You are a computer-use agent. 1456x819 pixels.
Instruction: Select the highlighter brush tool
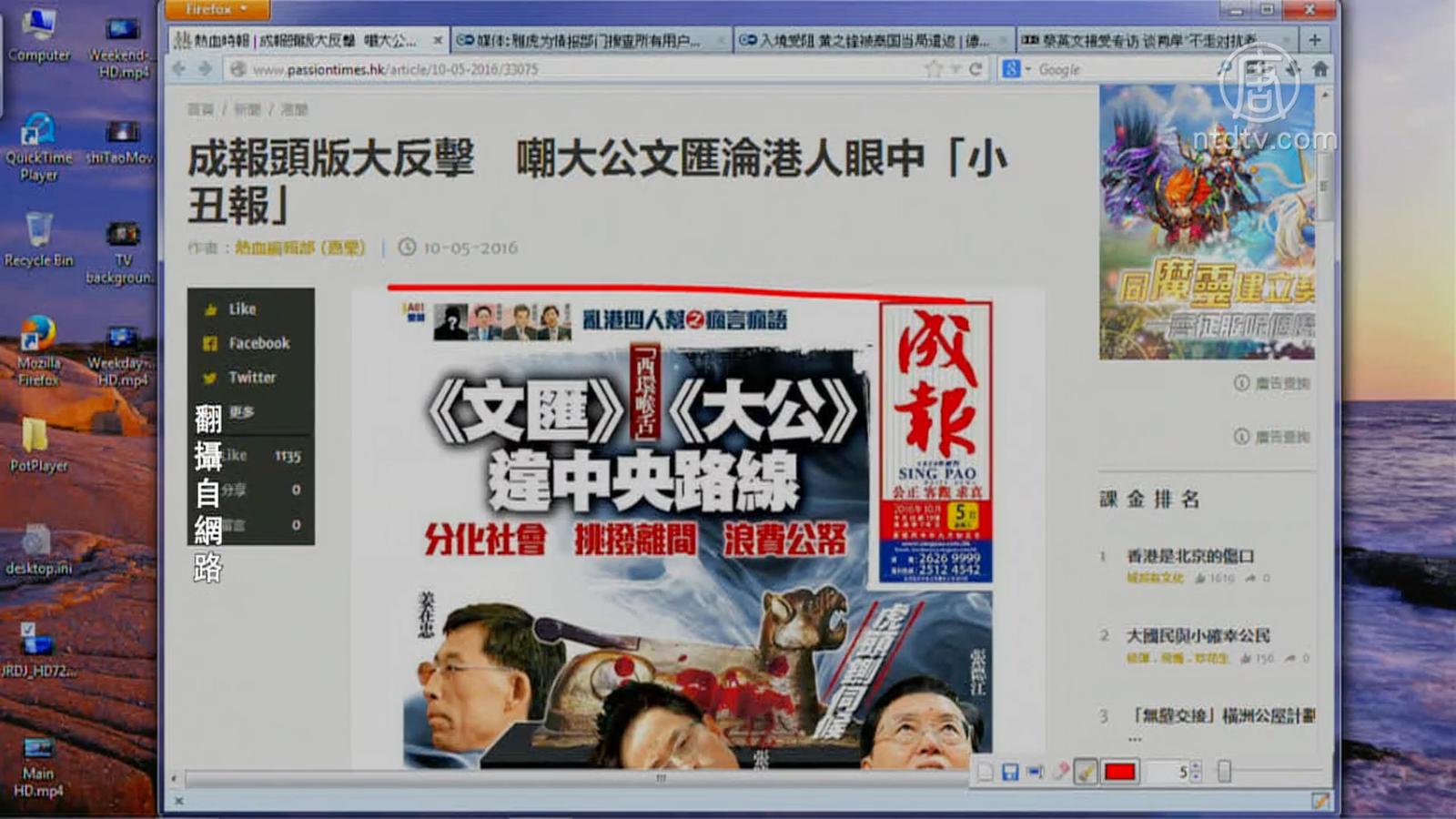click(1085, 773)
